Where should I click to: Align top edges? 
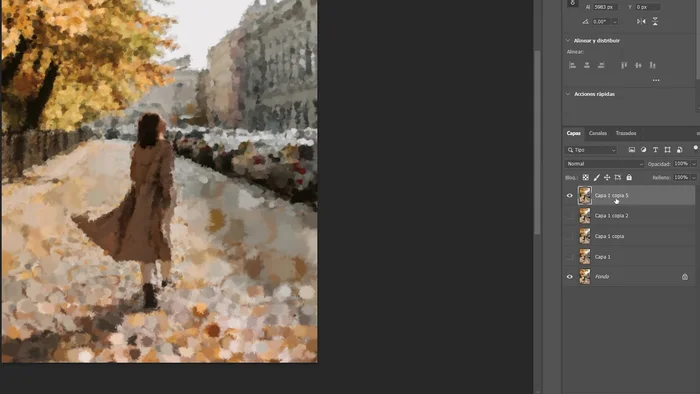coord(624,65)
